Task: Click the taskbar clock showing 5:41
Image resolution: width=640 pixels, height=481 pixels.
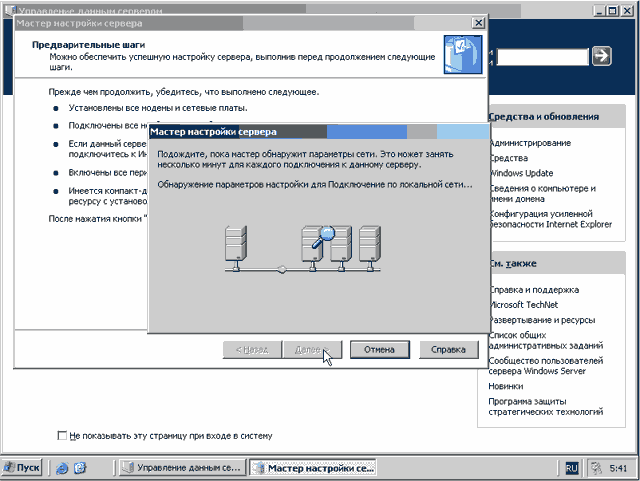Action: point(618,468)
